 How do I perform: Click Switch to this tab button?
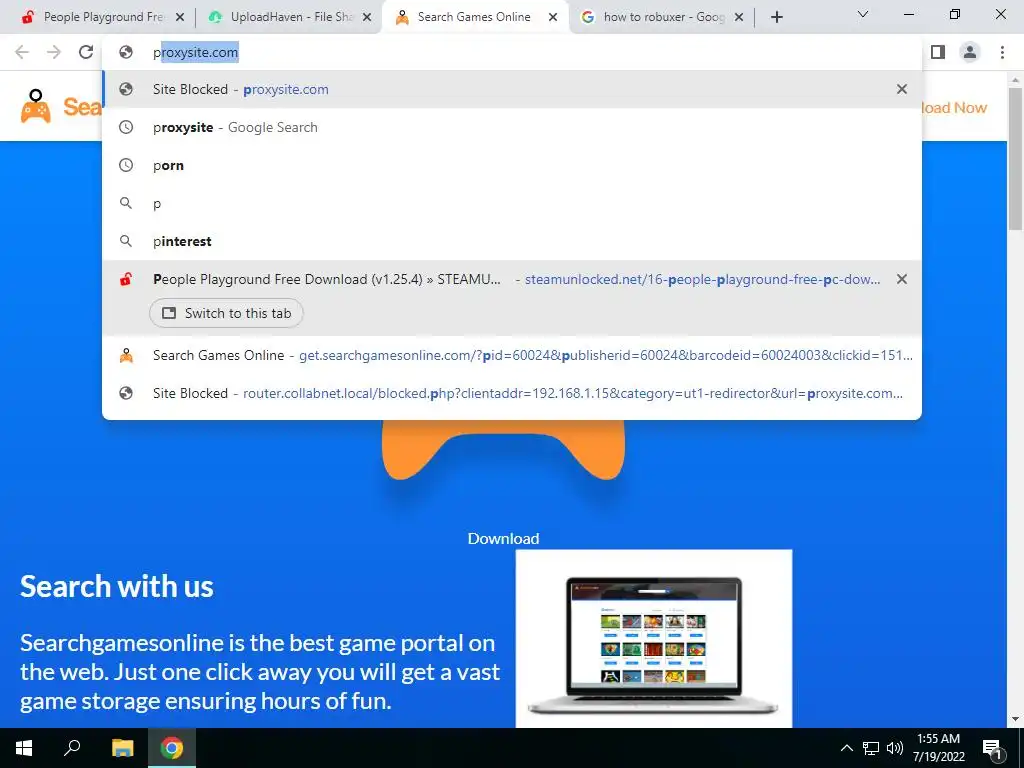[226, 313]
